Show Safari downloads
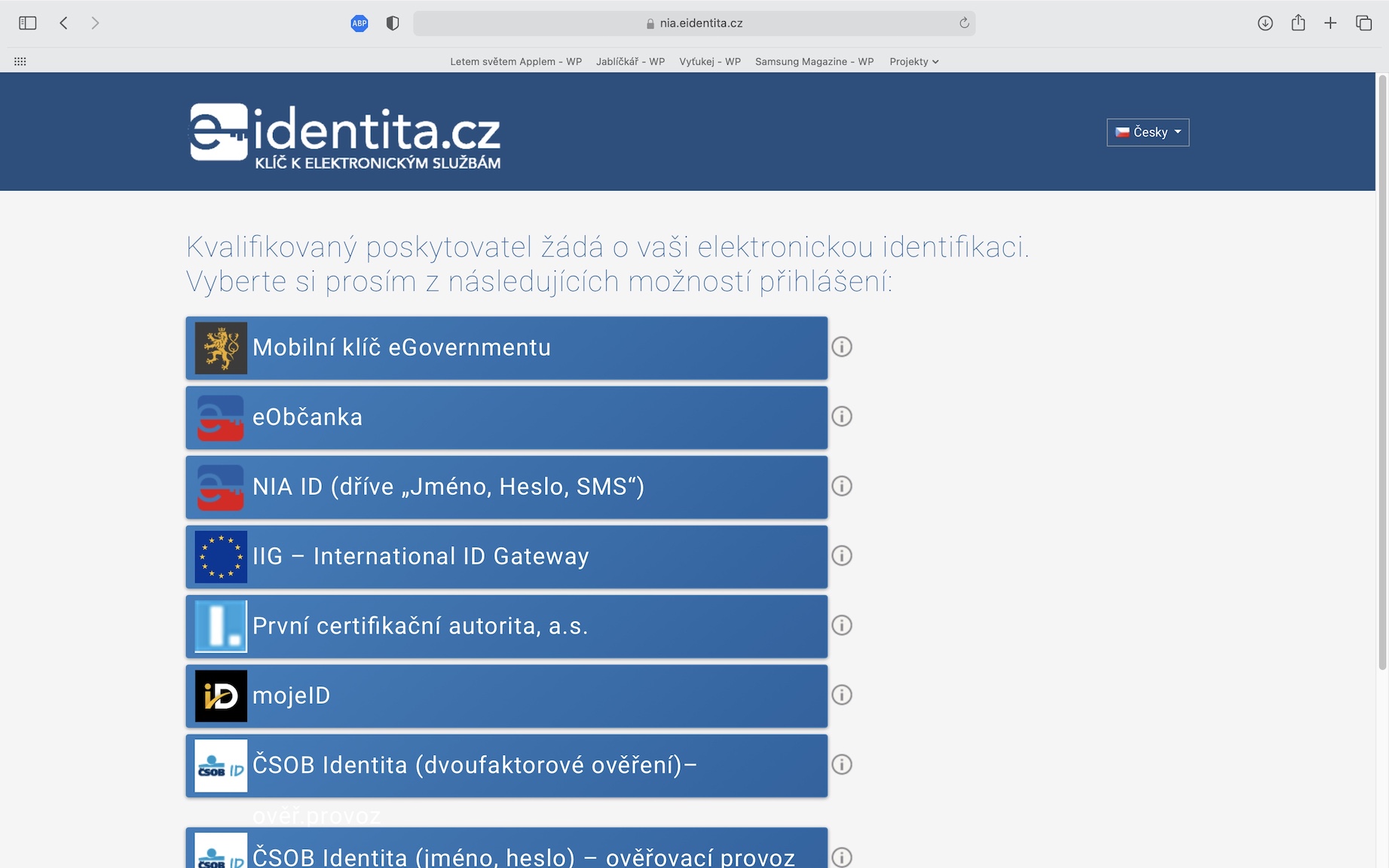 1265,23
